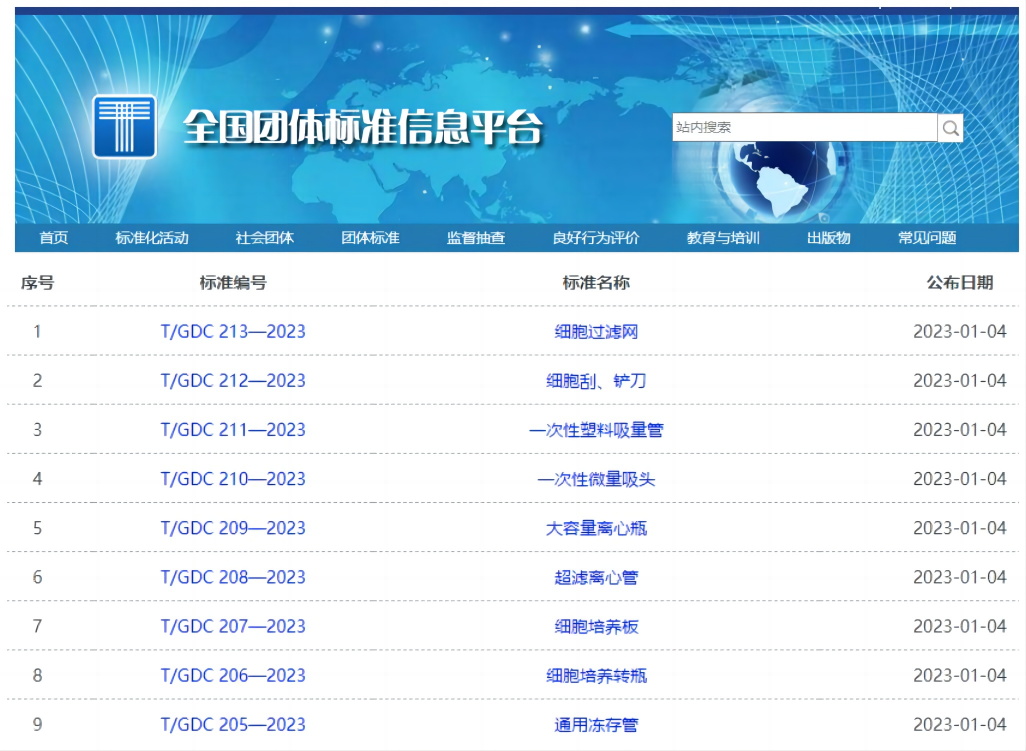Viewport: 1026px width, 751px height.
Task: Click the platform logo icon
Action: click(x=124, y=124)
